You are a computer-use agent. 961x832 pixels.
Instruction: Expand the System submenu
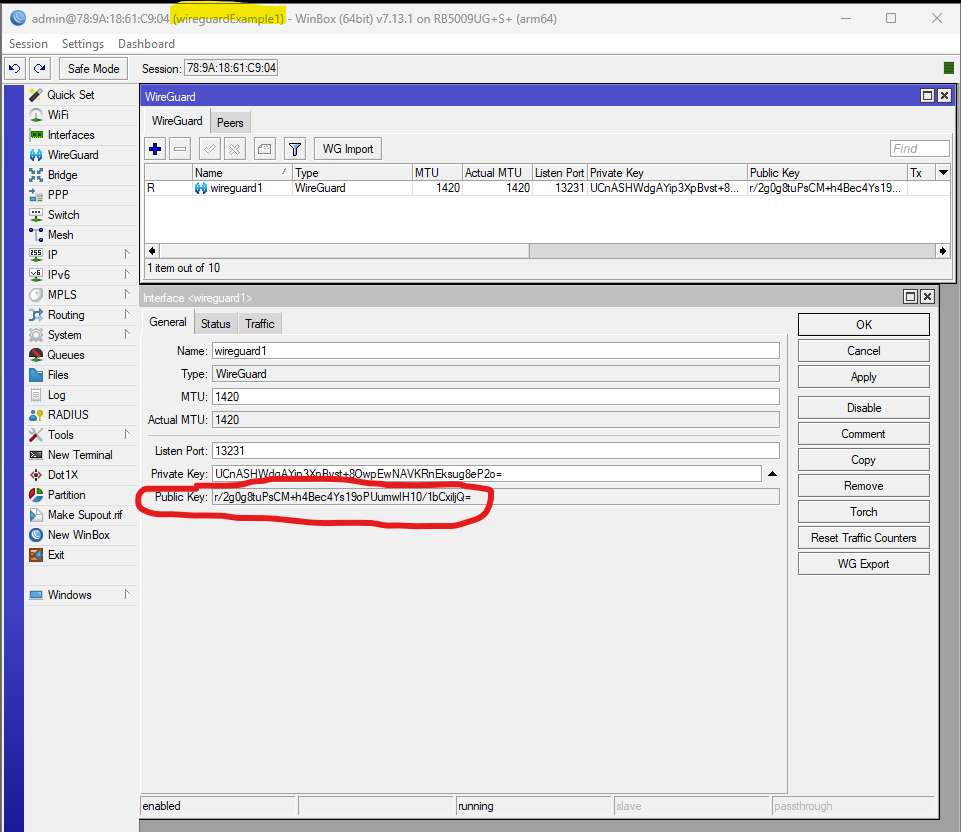(127, 334)
